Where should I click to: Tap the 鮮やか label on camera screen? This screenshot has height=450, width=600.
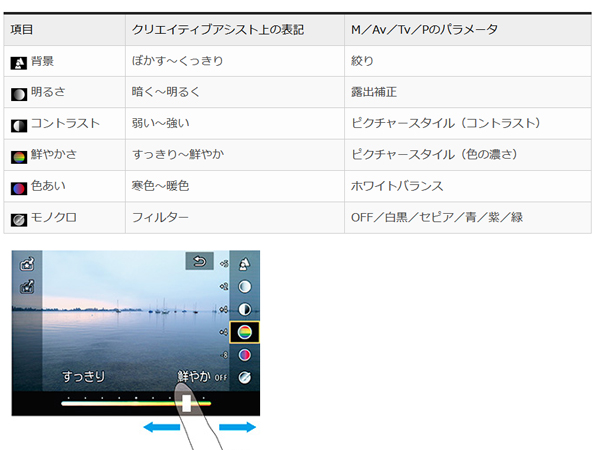click(194, 377)
